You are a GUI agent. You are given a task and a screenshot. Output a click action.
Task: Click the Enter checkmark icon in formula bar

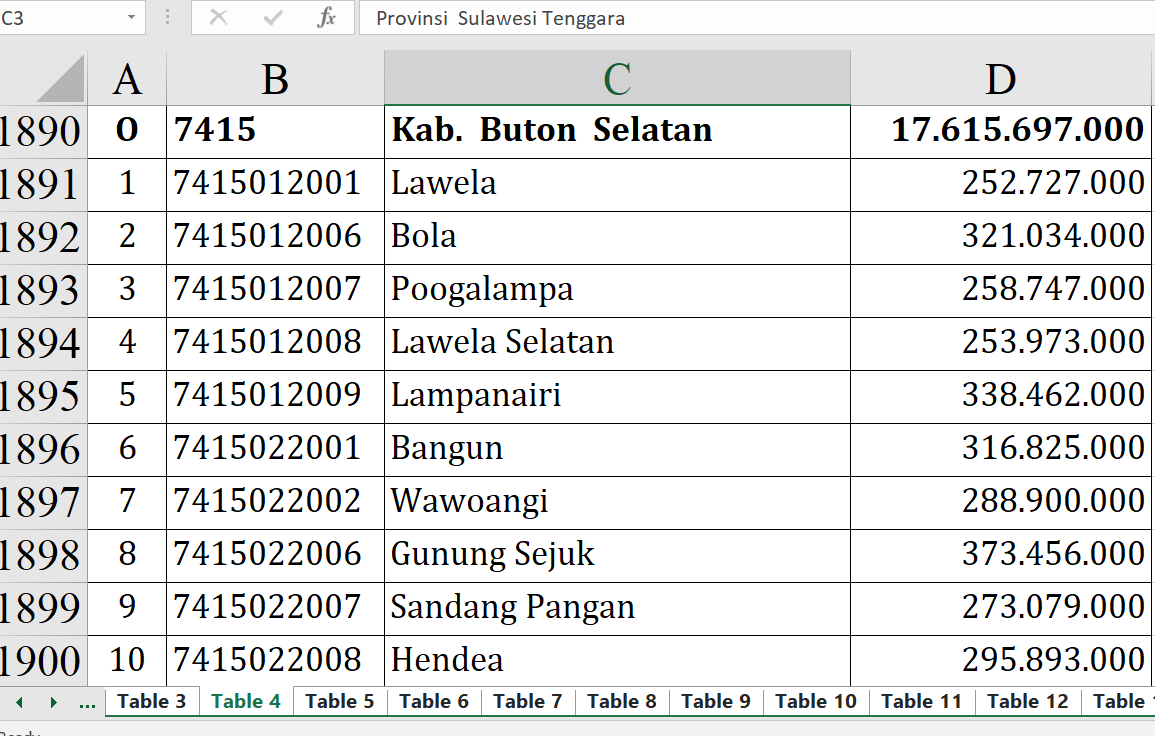click(272, 18)
